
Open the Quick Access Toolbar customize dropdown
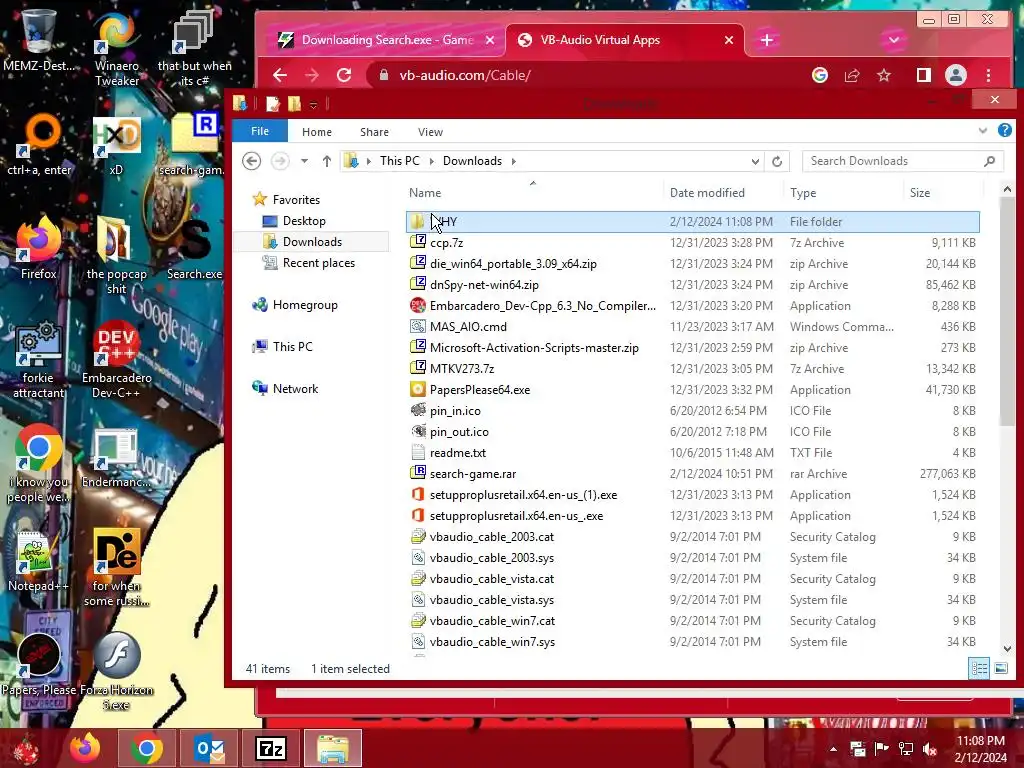[313, 104]
